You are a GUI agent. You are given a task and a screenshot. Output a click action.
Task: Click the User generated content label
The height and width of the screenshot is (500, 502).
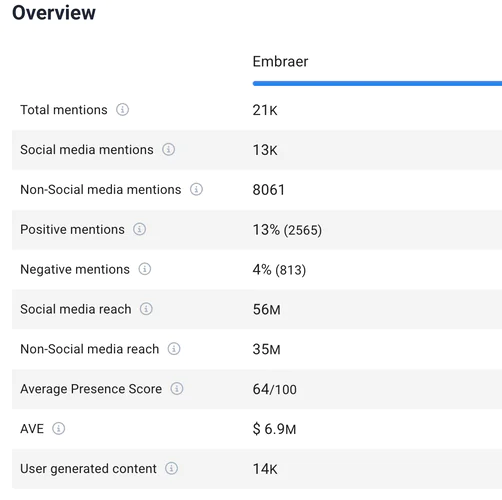click(88, 469)
